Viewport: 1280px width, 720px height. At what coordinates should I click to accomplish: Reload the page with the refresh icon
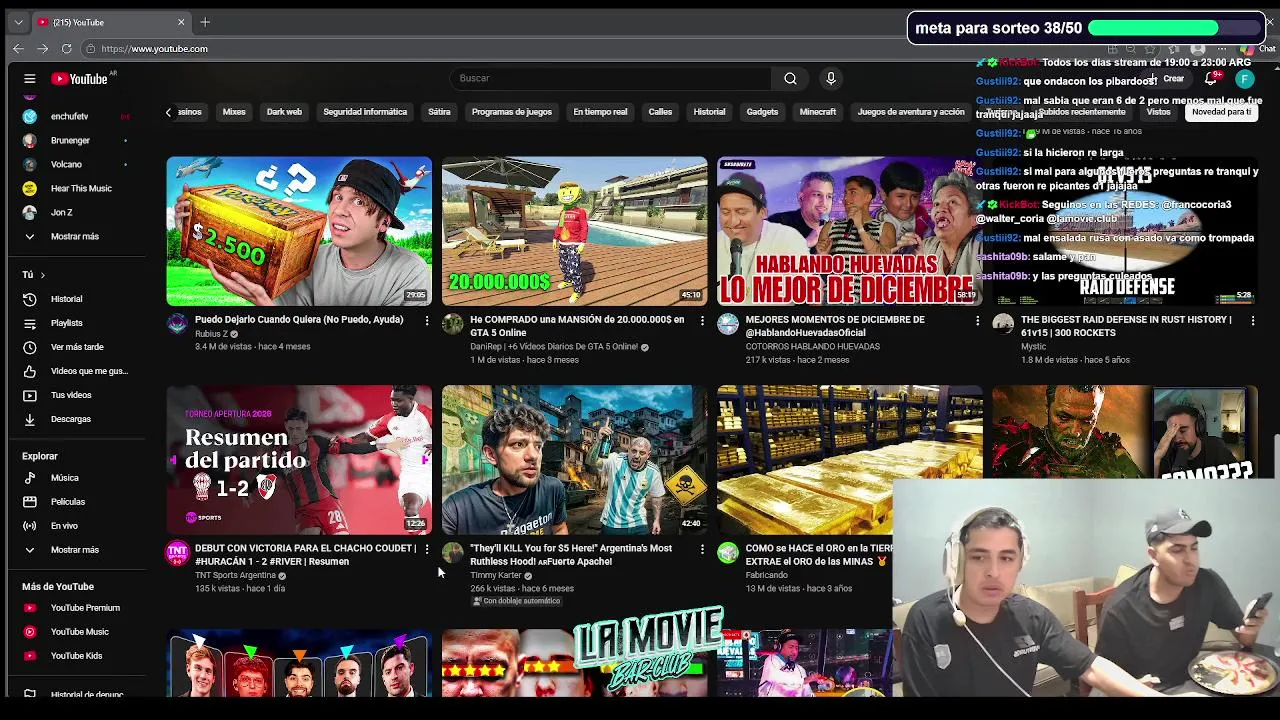point(66,48)
